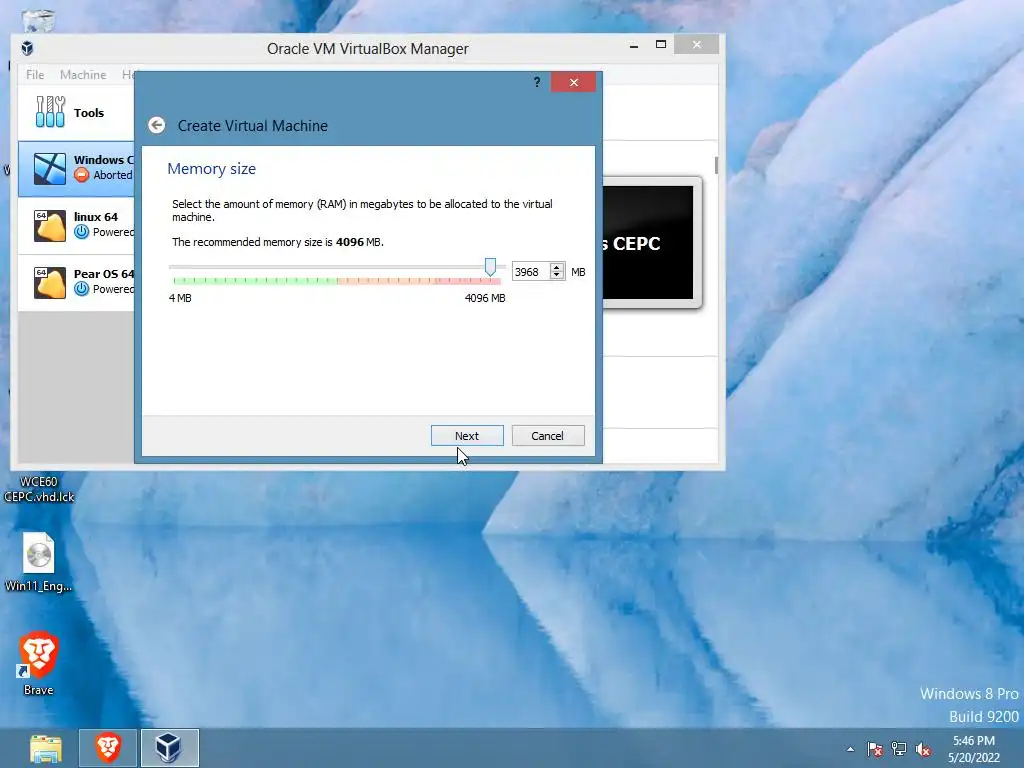Click the Aborted status icon
1024x768 pixels.
(82, 174)
